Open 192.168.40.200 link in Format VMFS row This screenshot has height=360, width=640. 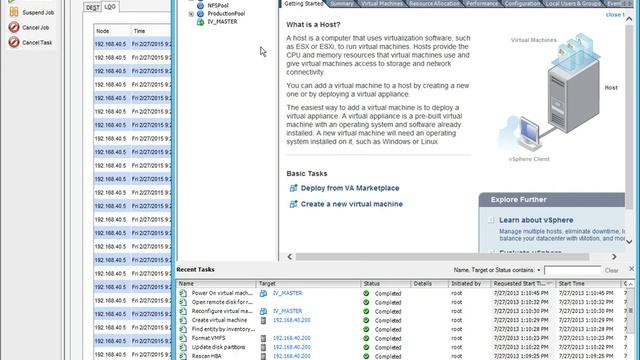[x=291, y=338]
